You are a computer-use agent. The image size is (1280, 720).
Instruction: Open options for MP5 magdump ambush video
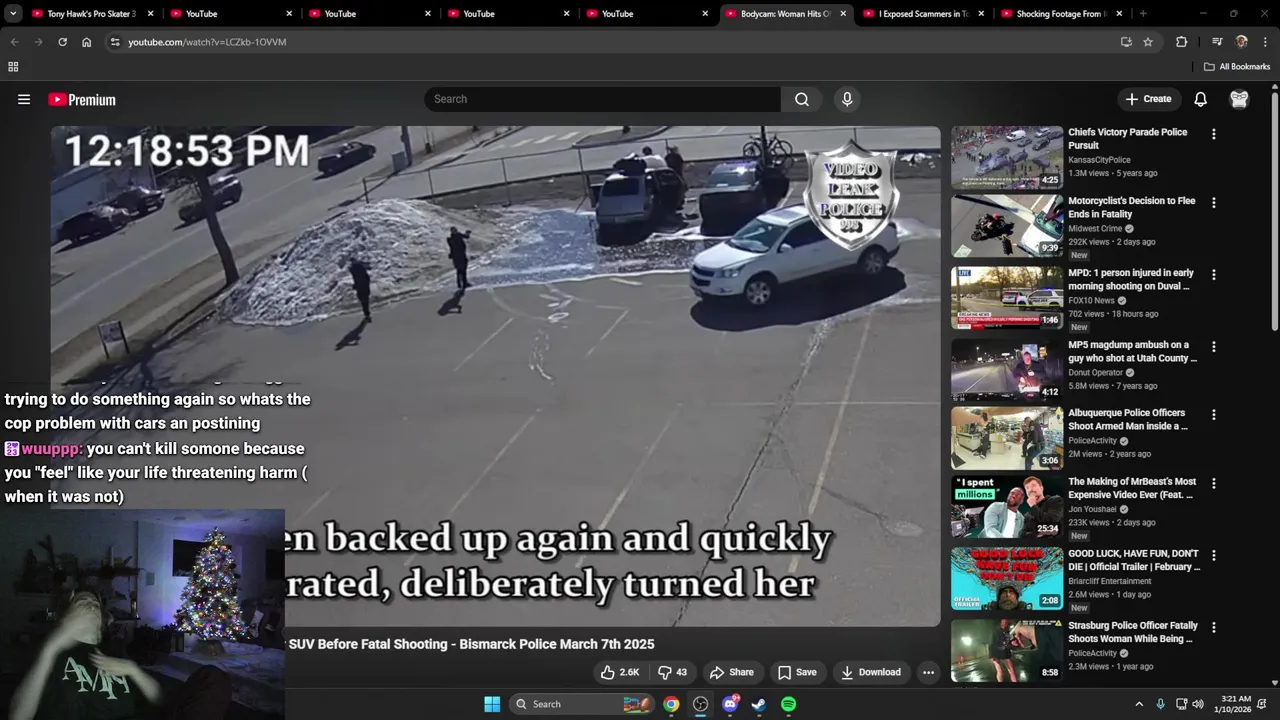(x=1213, y=346)
